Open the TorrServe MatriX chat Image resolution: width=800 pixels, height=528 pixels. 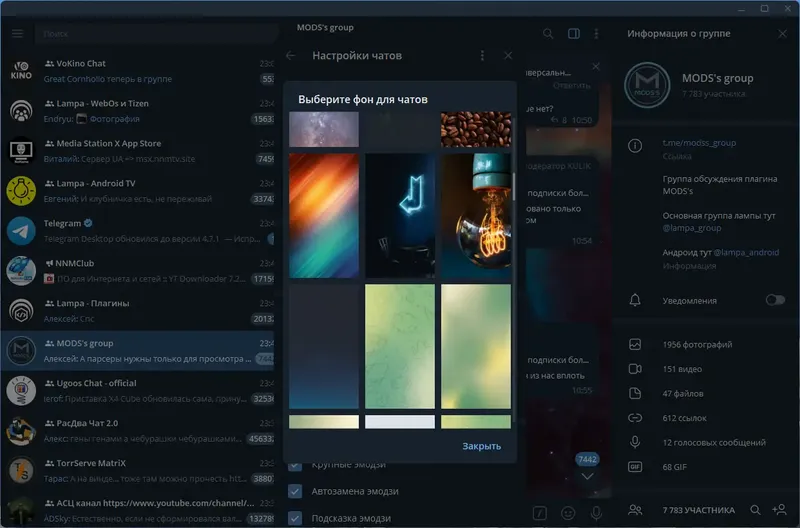(x=138, y=470)
